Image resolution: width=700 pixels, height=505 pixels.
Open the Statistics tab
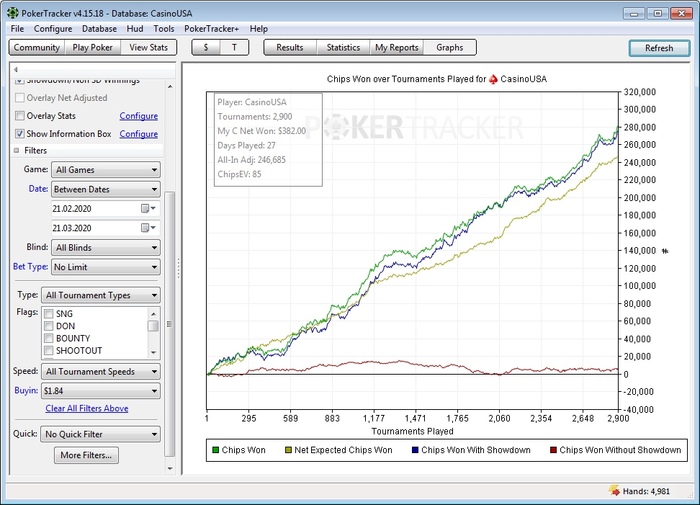click(x=343, y=47)
